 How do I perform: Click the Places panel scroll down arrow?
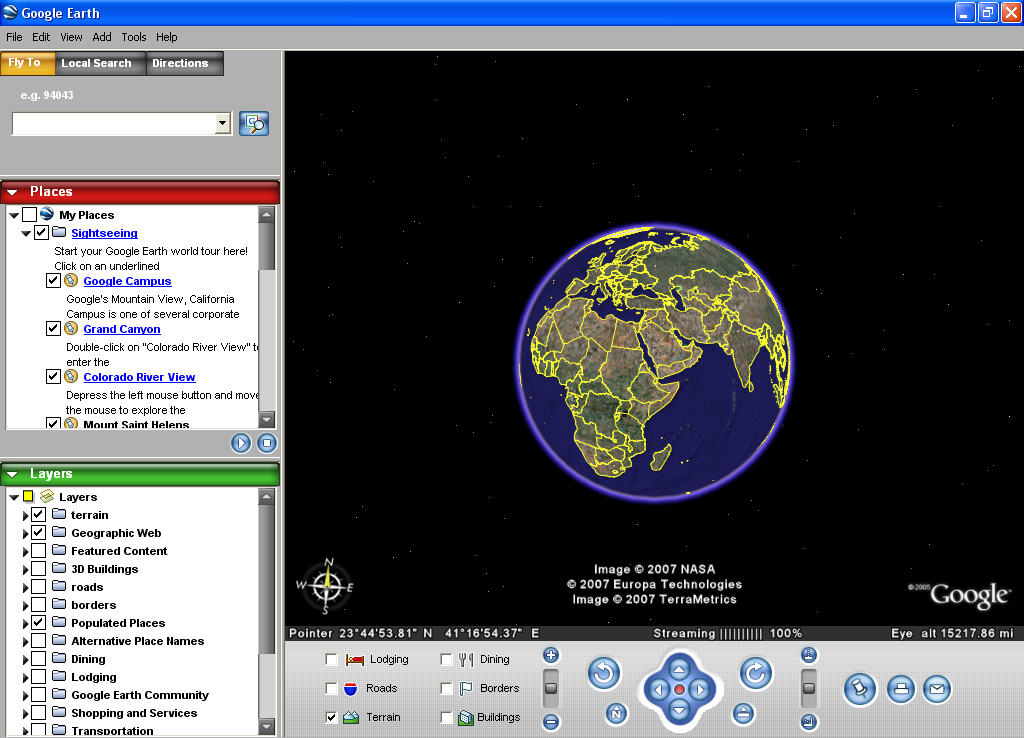coord(266,420)
